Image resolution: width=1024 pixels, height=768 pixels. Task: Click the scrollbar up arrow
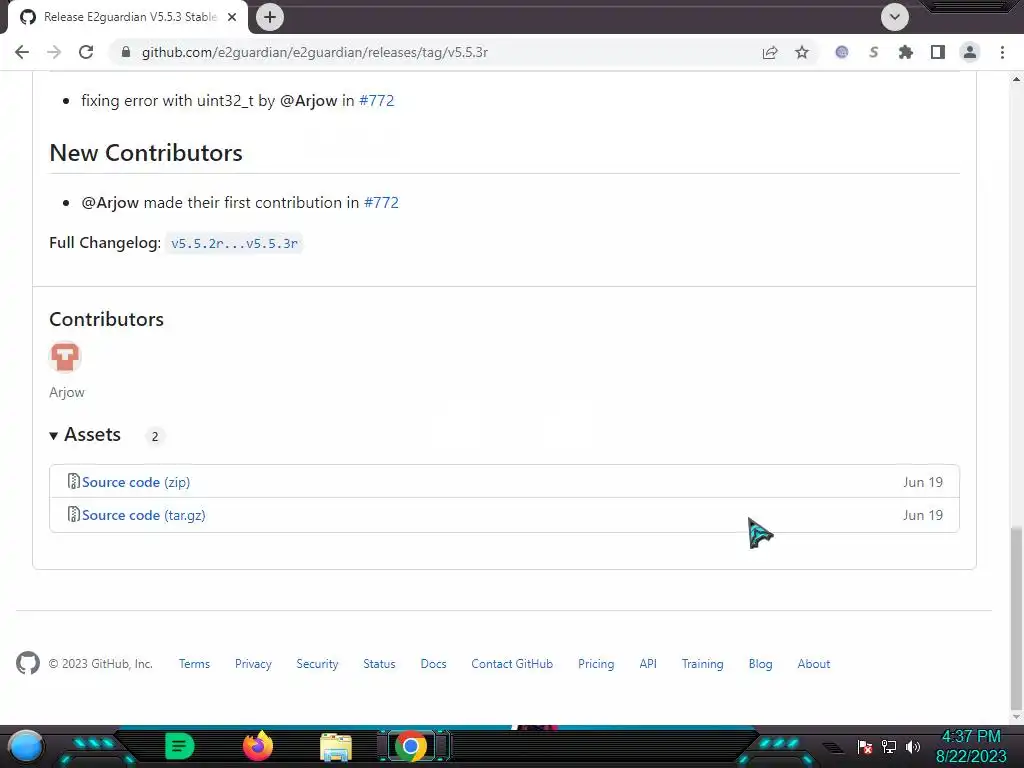(1016, 79)
